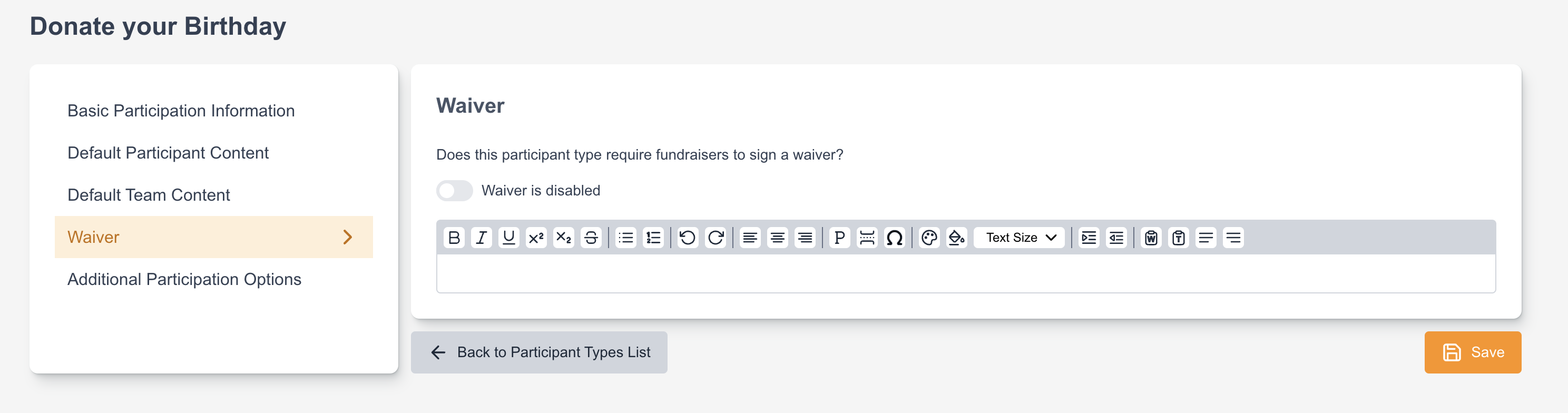Insert a special character with the omega icon
Viewport: 1568px width, 413px height.
[894, 238]
